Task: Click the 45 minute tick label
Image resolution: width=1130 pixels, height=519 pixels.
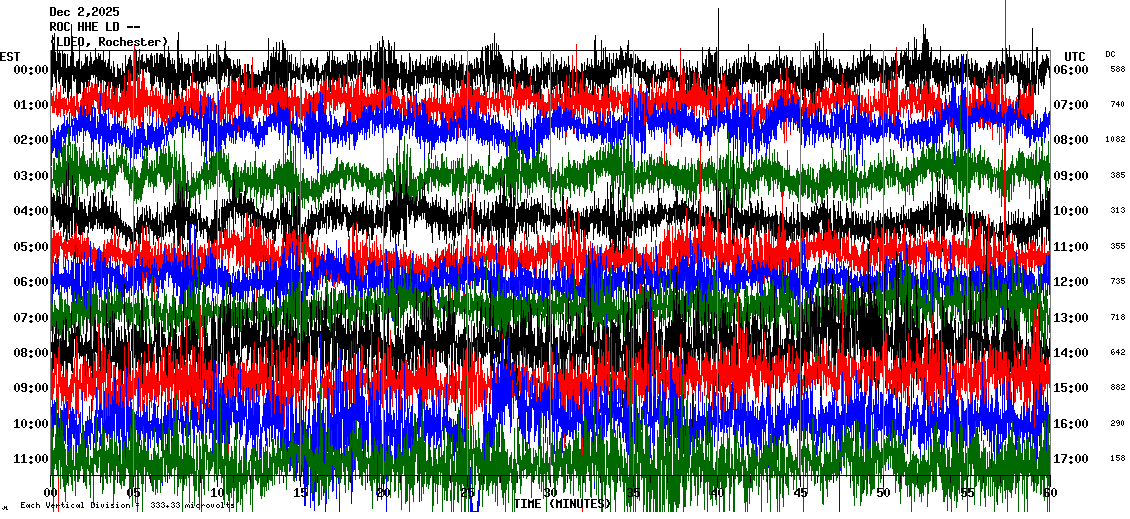Action: [800, 493]
